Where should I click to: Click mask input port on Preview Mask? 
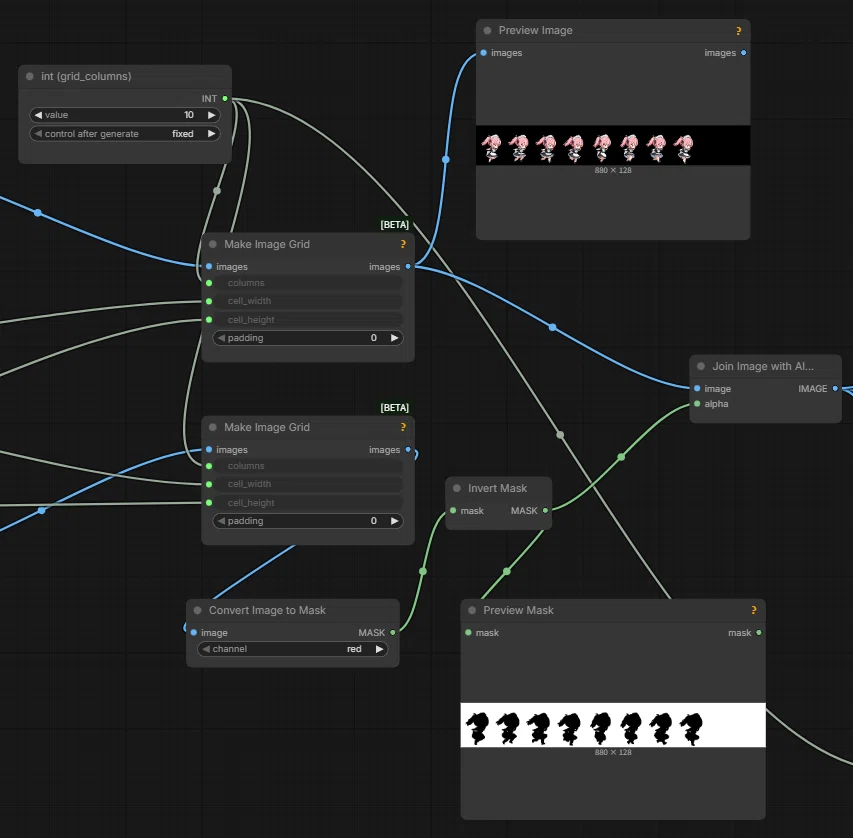[468, 632]
